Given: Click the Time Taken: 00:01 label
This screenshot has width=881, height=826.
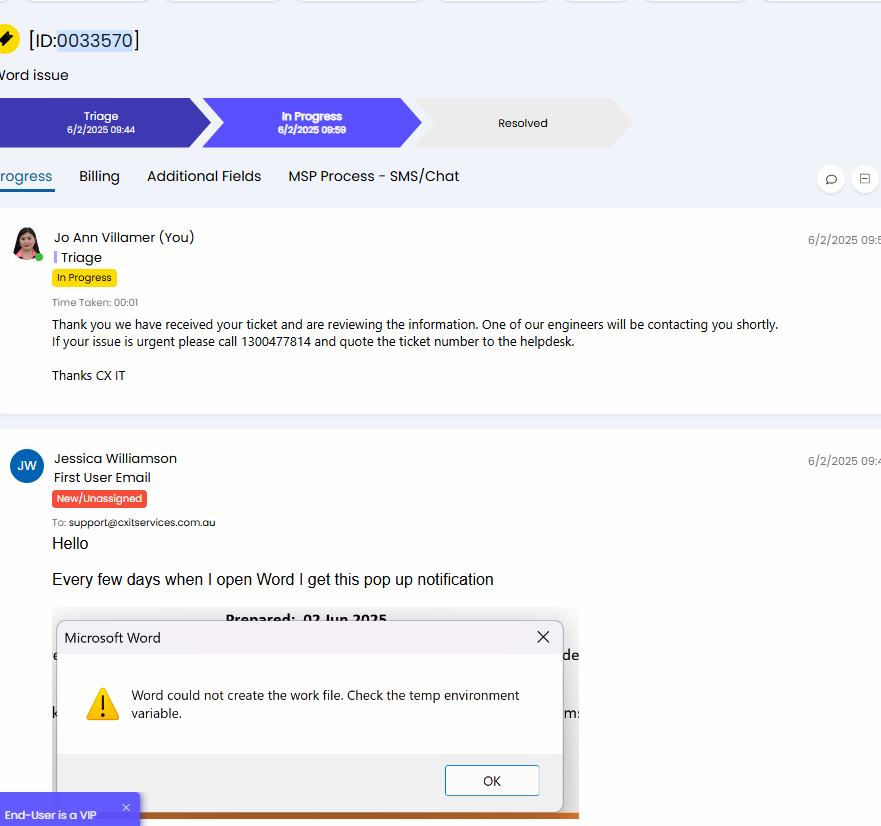Looking at the screenshot, I should pos(95,302).
